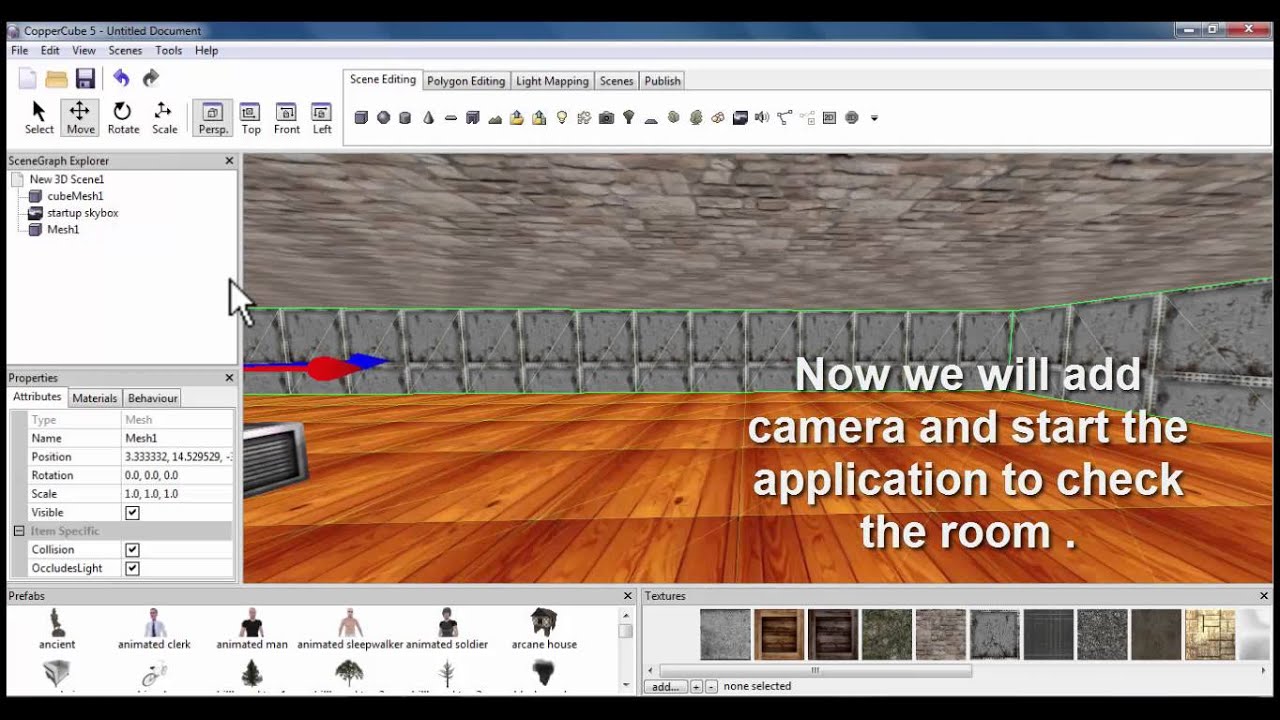This screenshot has height=720, width=1280.
Task: Click the textures plus button
Action: [697, 687]
